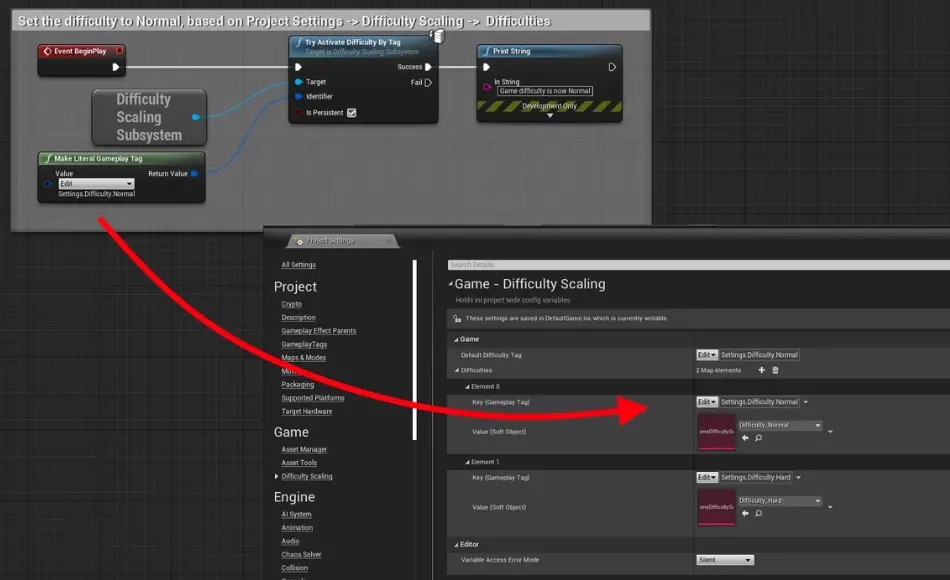This screenshot has height=580, width=950.
Task: Click the Fail execution output pin
Action: [x=428, y=82]
